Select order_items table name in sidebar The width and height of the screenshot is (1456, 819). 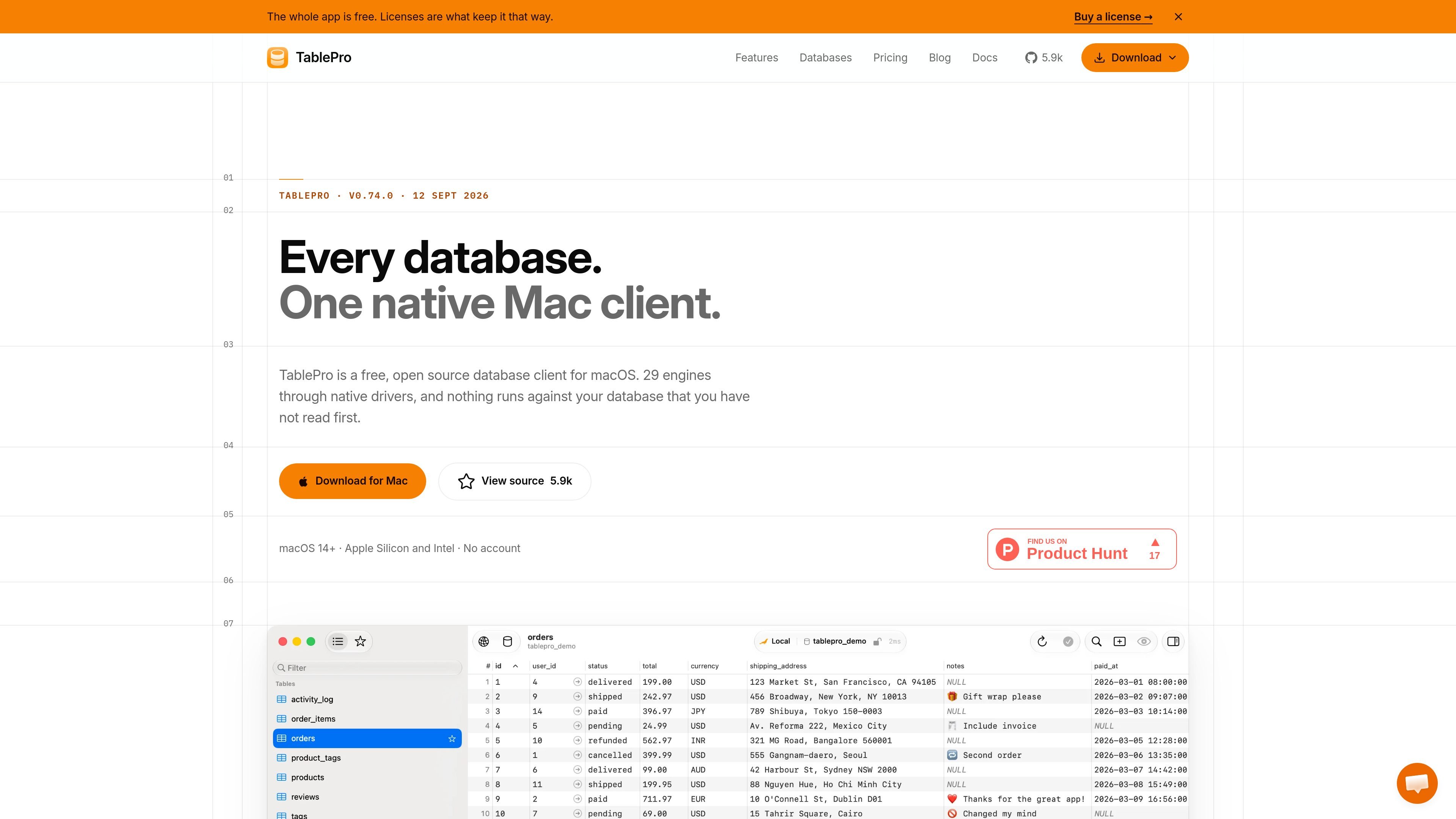(x=313, y=719)
